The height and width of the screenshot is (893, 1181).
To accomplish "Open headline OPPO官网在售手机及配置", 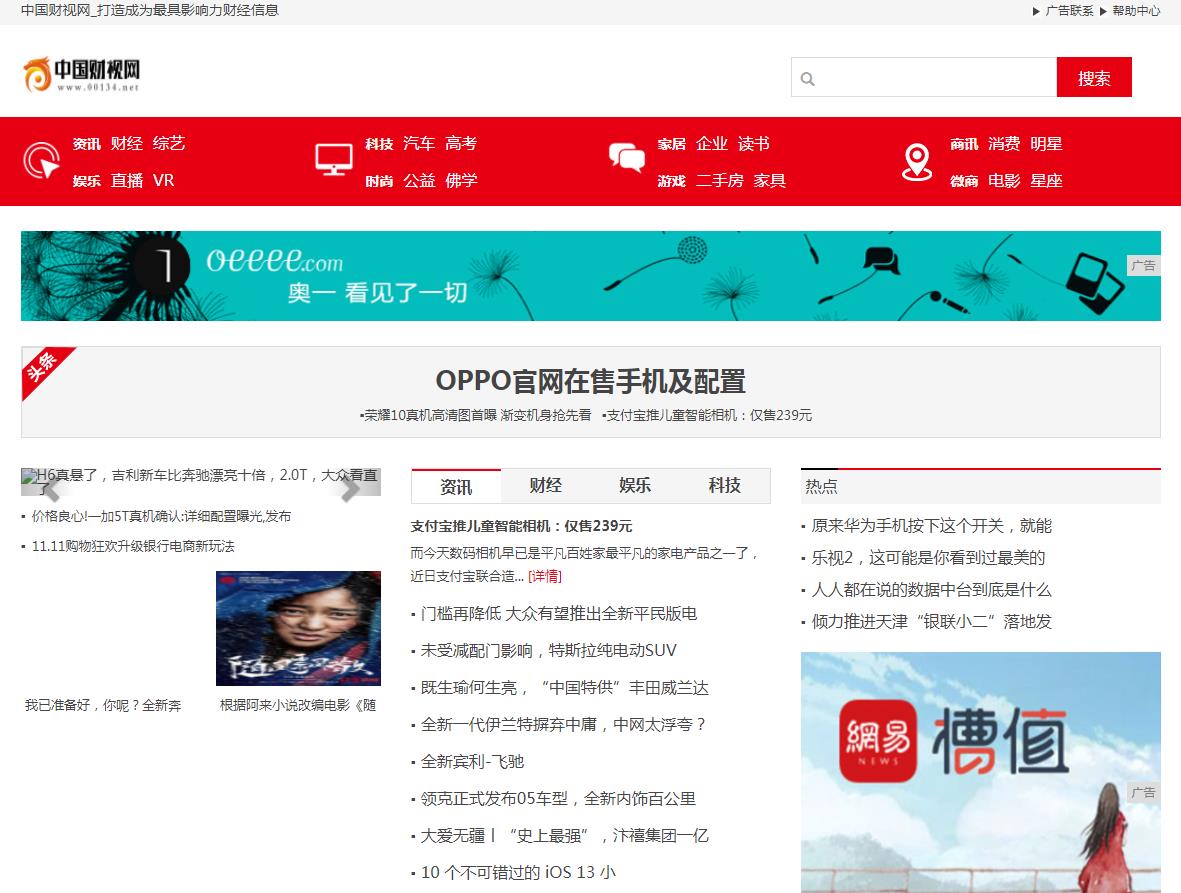I will (x=590, y=381).
